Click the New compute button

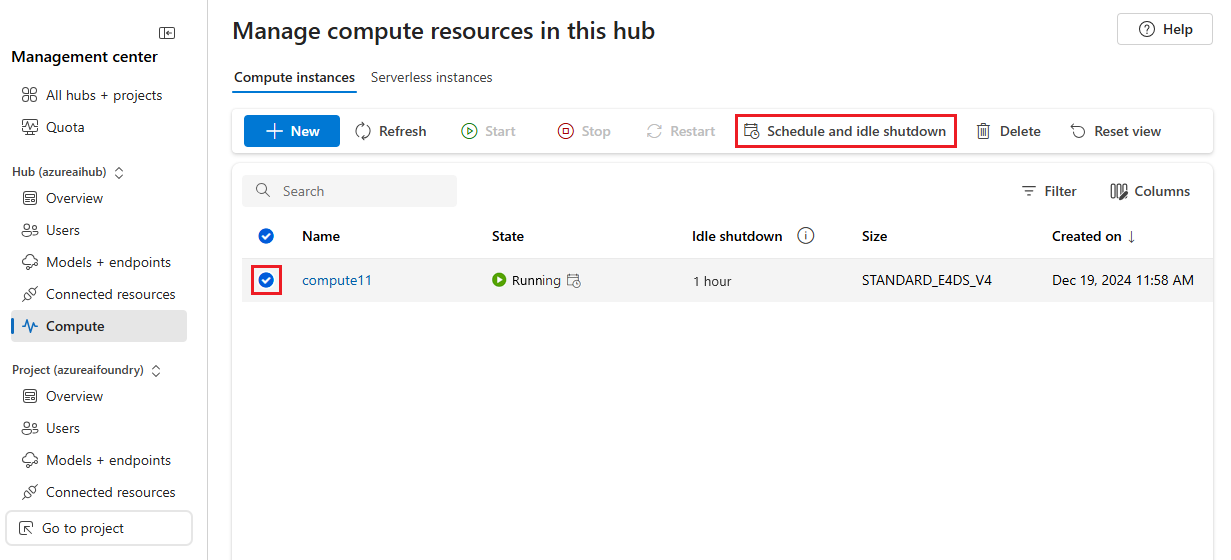(292, 131)
